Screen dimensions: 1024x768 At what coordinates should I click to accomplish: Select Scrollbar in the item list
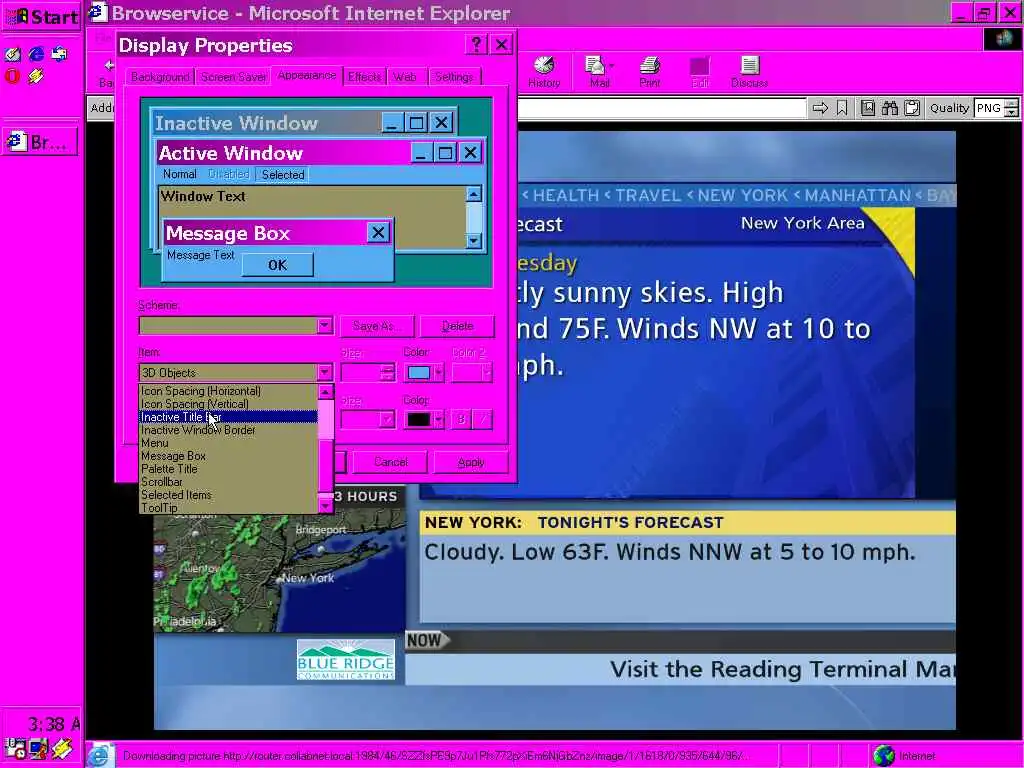[229, 482]
